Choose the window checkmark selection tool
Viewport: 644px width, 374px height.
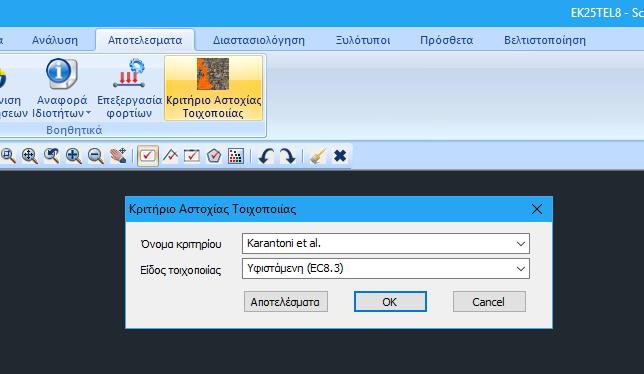pos(192,156)
